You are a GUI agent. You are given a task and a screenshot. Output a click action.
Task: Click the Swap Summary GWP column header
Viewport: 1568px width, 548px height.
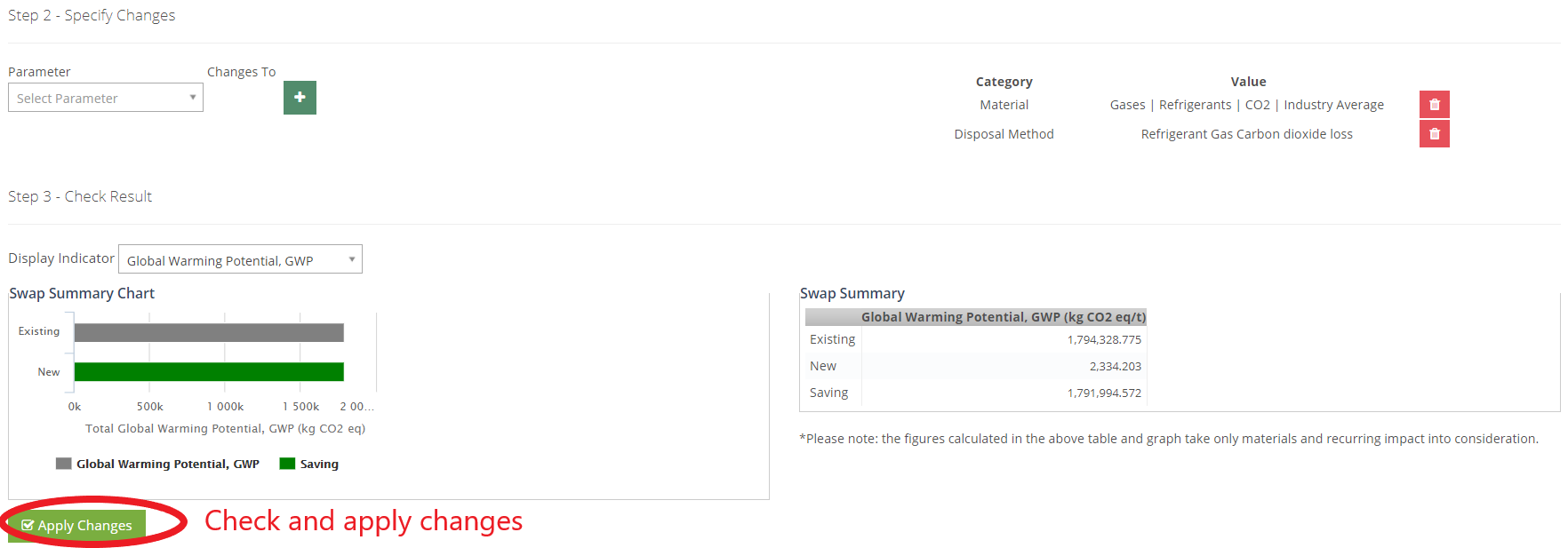click(x=1004, y=317)
